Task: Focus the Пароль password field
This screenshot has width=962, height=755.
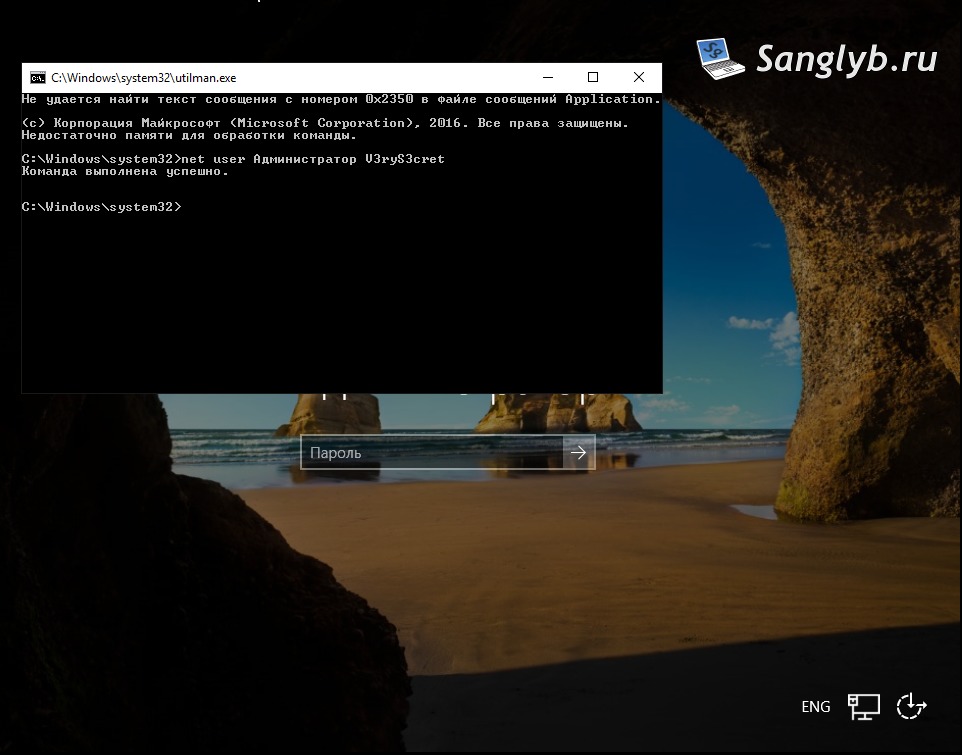Action: (432, 453)
